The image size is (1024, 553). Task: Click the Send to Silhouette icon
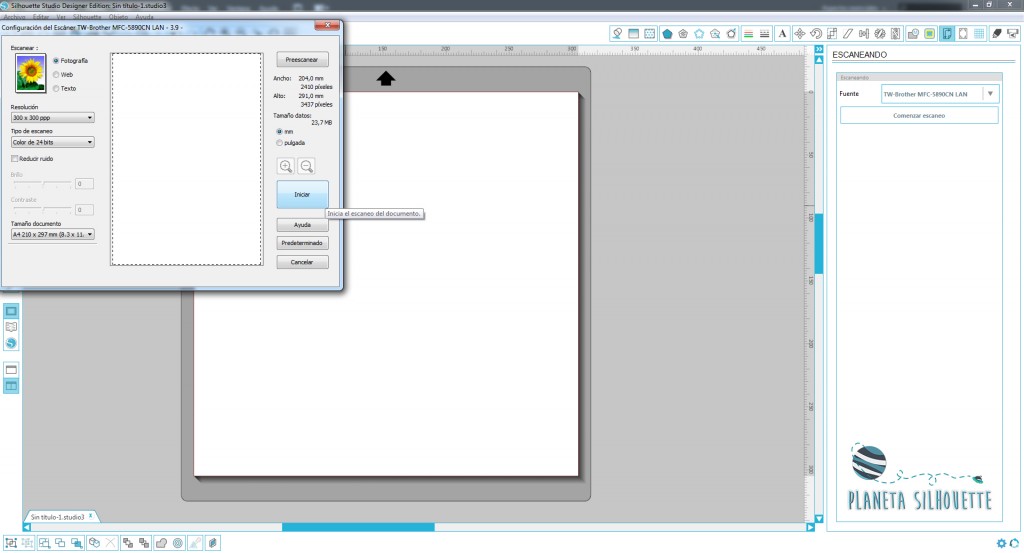1013,34
